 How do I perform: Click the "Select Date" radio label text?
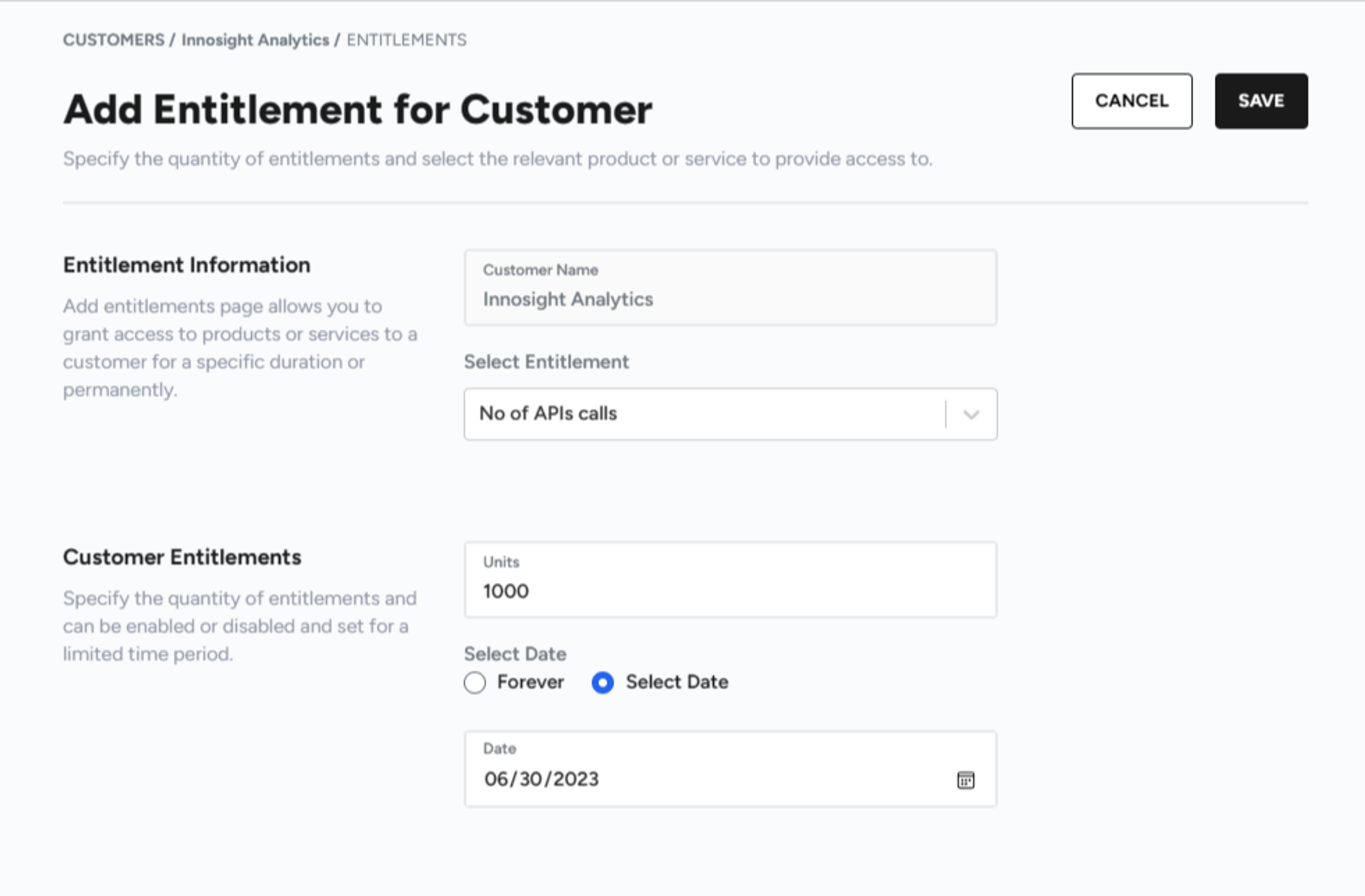tap(676, 682)
